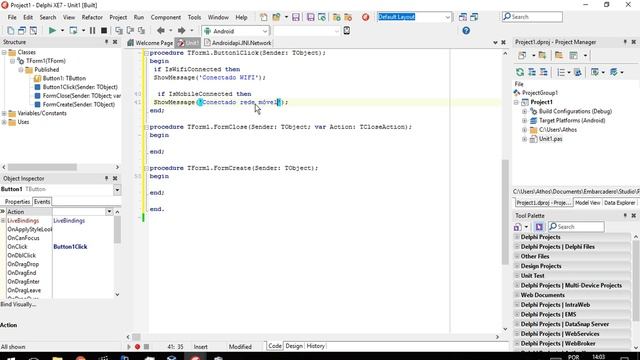Click Tool Palette category filter icon
The width and height of the screenshot is (640, 360).
(539, 227)
